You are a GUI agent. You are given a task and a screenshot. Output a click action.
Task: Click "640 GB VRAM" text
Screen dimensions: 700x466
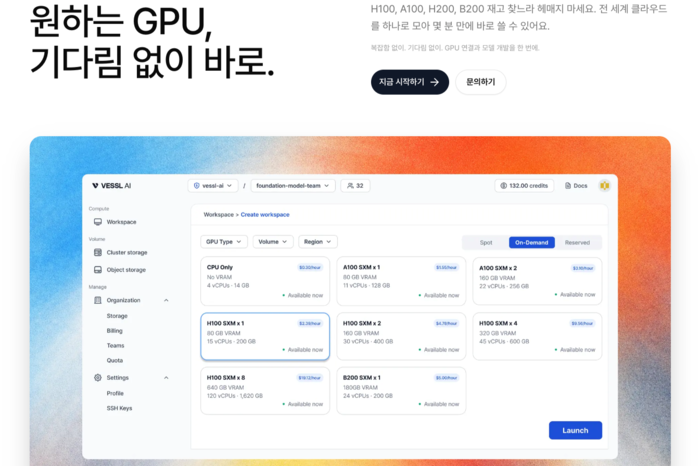[225, 387]
